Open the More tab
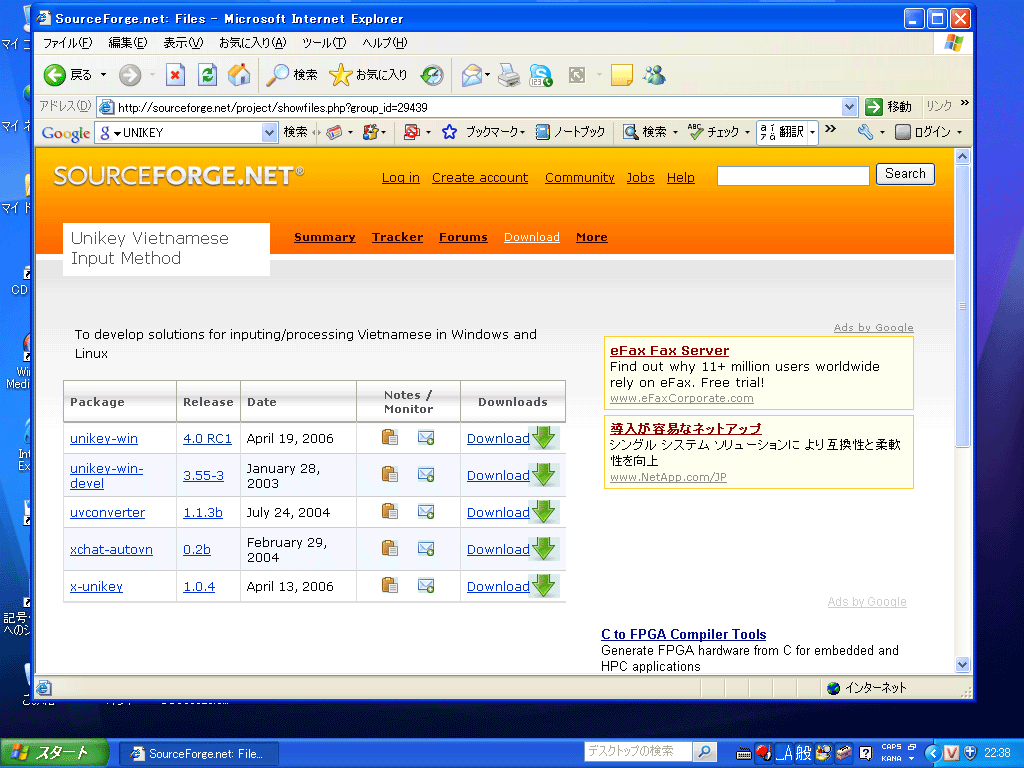The image size is (1024, 768). pyautogui.click(x=592, y=237)
